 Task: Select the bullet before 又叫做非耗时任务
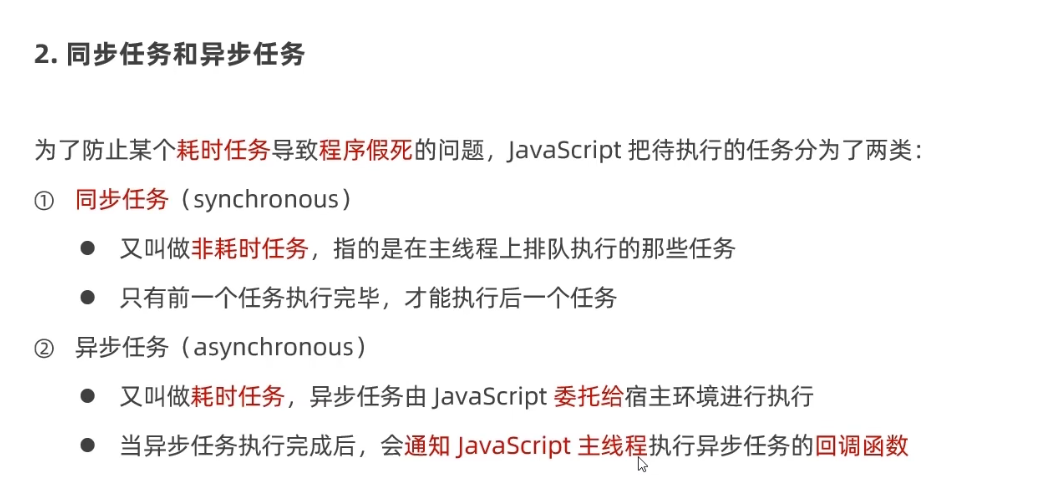coord(87,248)
